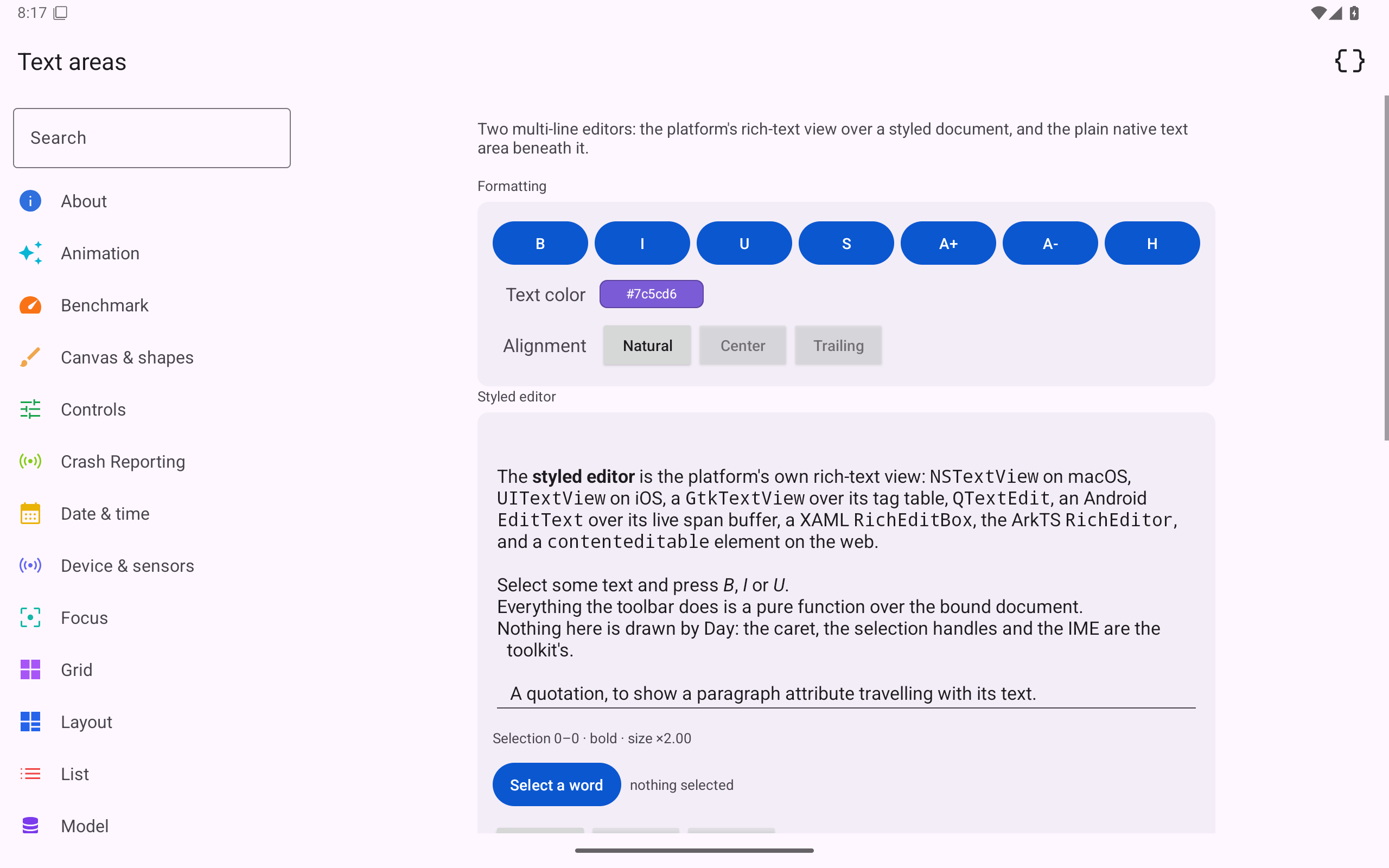Click the Canvas & shapes brush icon
This screenshot has width=1389, height=868.
[30, 357]
